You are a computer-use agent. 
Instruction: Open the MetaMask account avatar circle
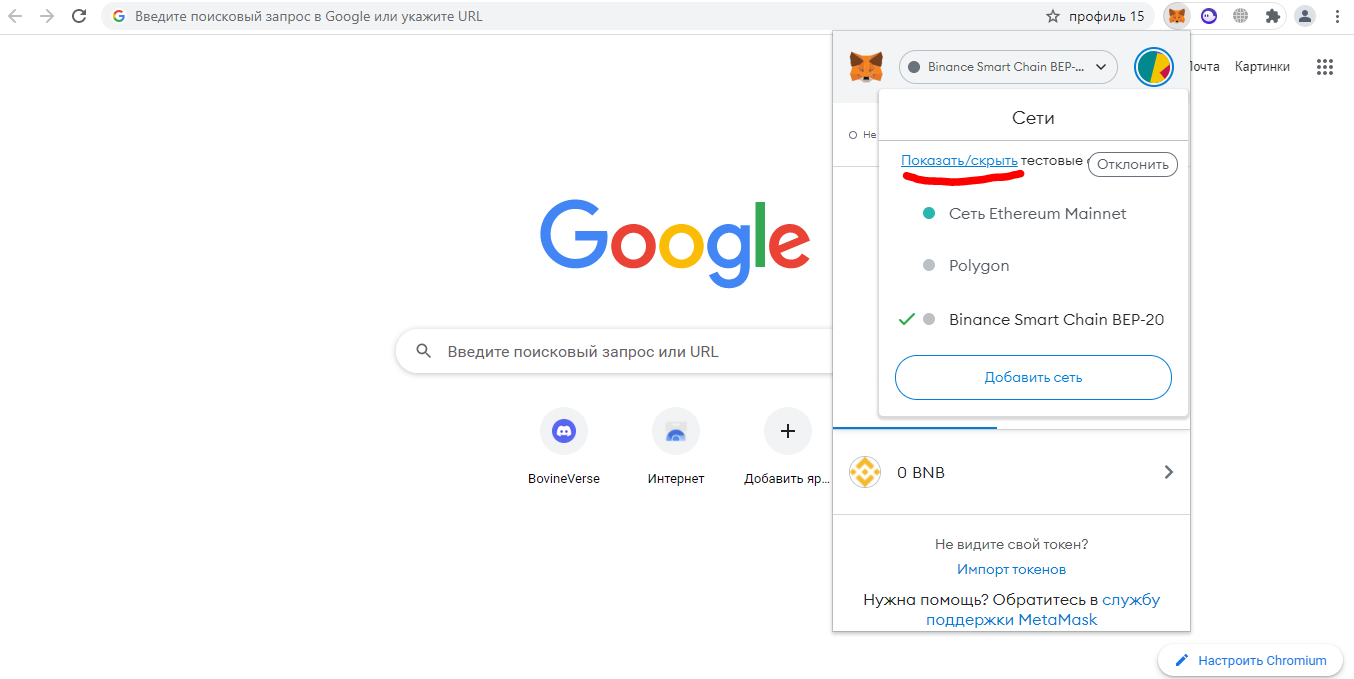tap(1154, 67)
